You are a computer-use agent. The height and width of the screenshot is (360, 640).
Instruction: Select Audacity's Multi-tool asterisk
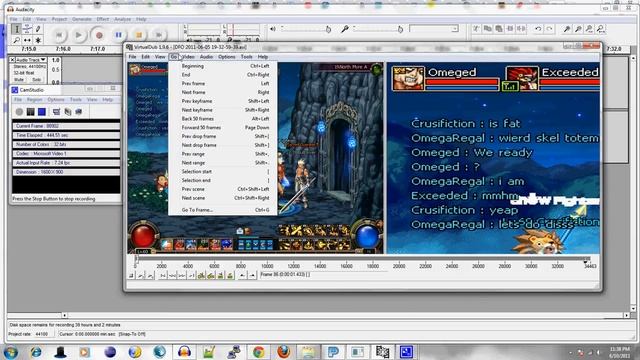38,40
